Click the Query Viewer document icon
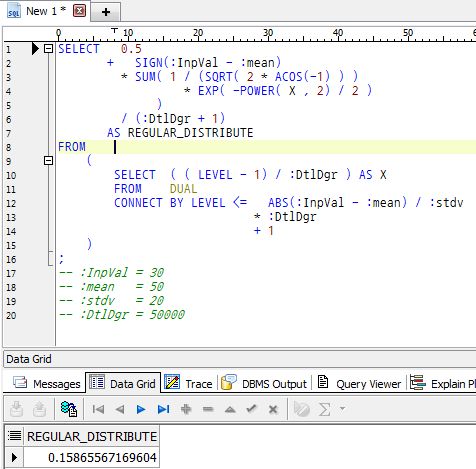476x469 pixels. coord(322,382)
